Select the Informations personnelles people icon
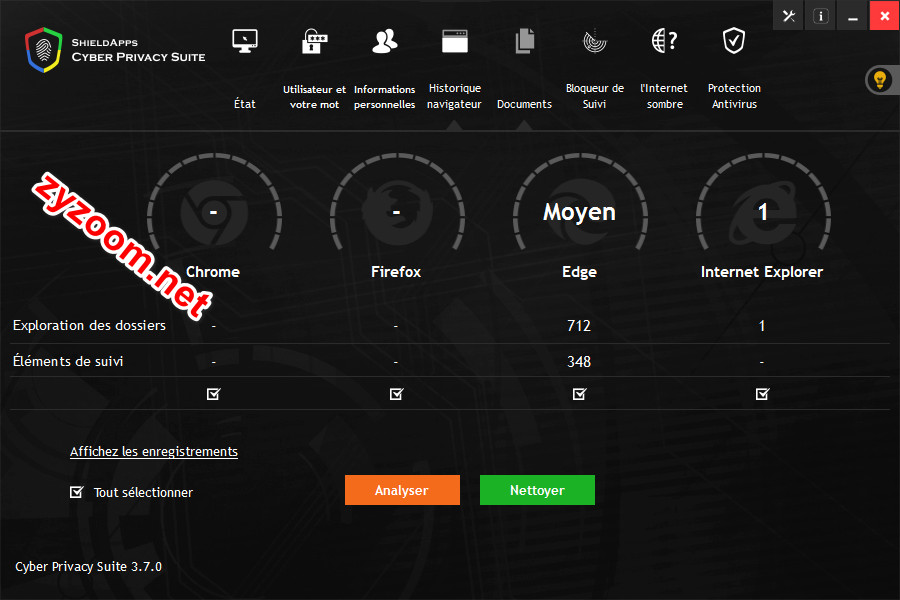 (x=385, y=41)
